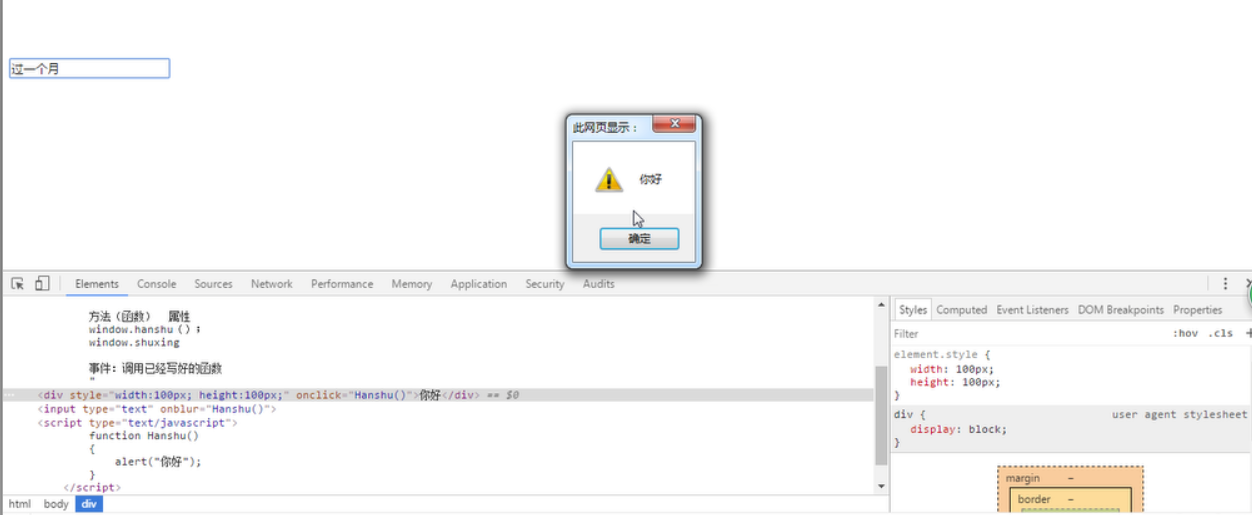Toggle the device toolbar icon
Viewport: 1252px width, 515px height.
click(42, 284)
